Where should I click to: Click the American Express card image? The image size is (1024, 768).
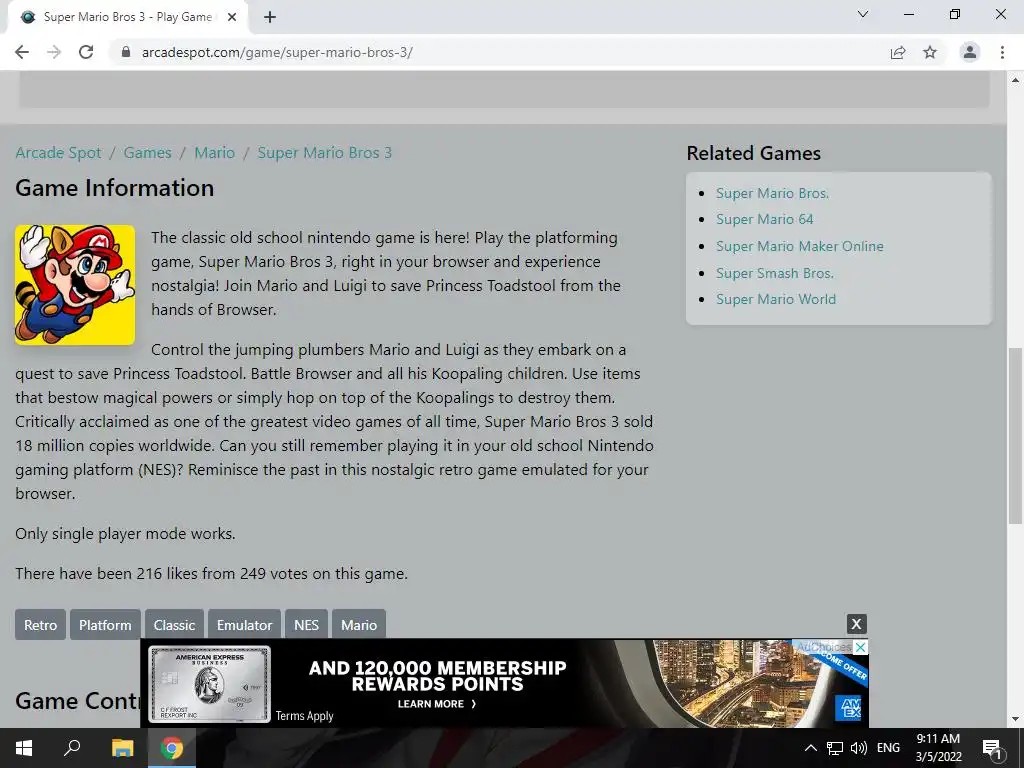coord(210,684)
